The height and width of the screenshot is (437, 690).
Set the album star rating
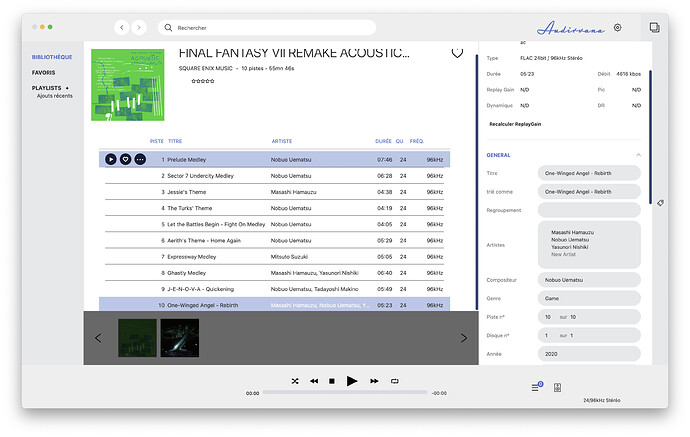(x=203, y=81)
